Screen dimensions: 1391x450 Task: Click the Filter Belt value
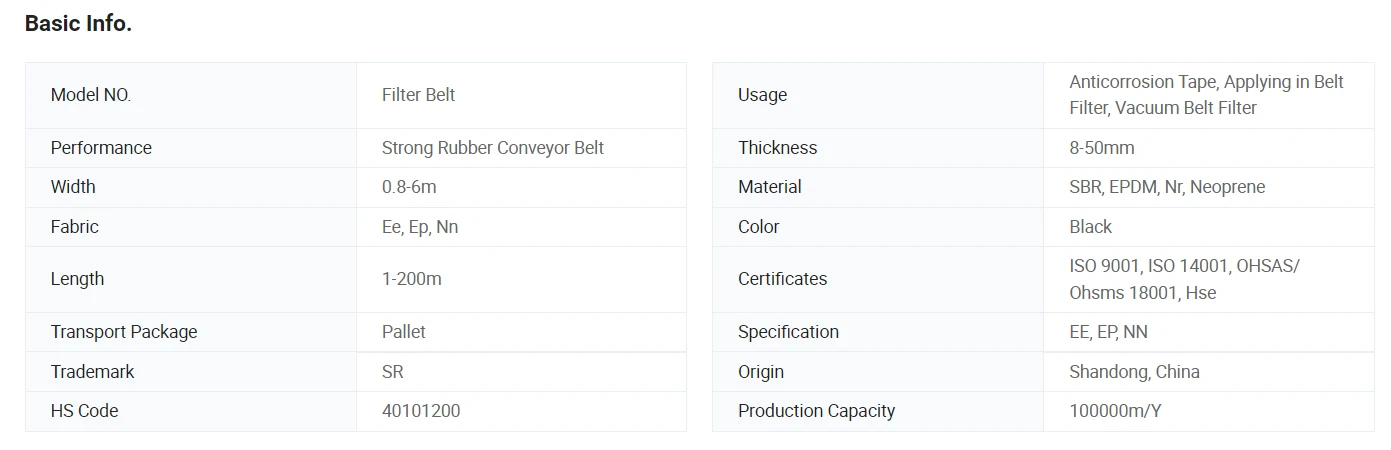(x=418, y=95)
